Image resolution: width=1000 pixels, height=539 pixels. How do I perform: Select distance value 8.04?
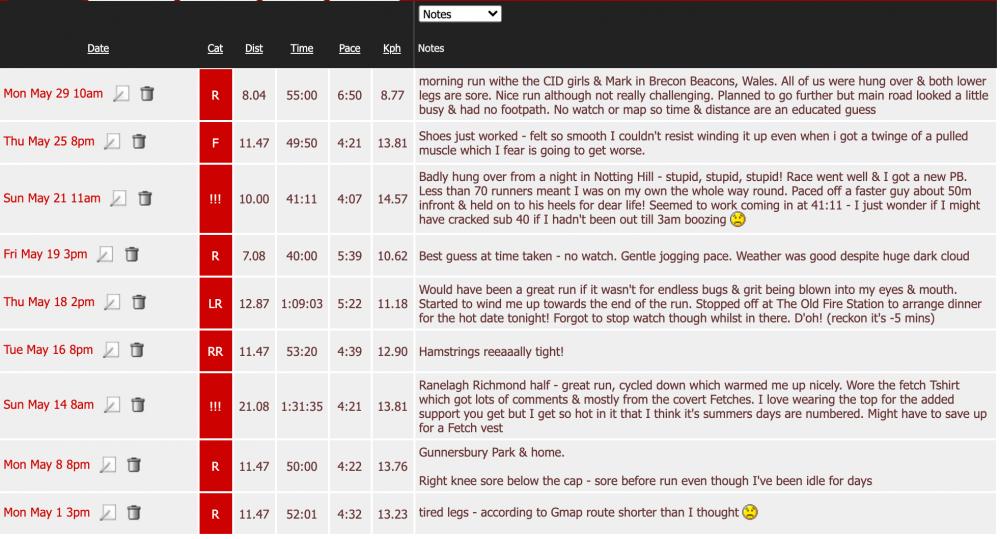point(254,95)
